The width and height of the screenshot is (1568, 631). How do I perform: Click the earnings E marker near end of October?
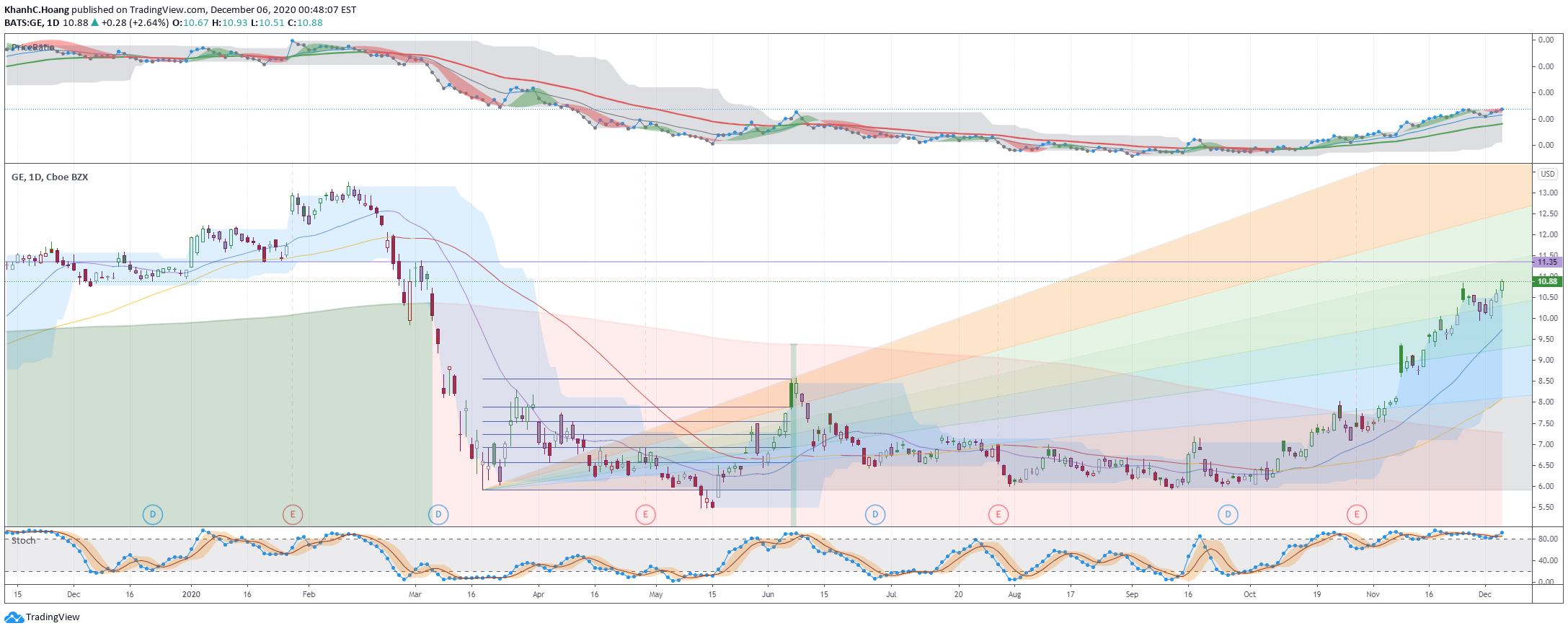pos(1357,515)
